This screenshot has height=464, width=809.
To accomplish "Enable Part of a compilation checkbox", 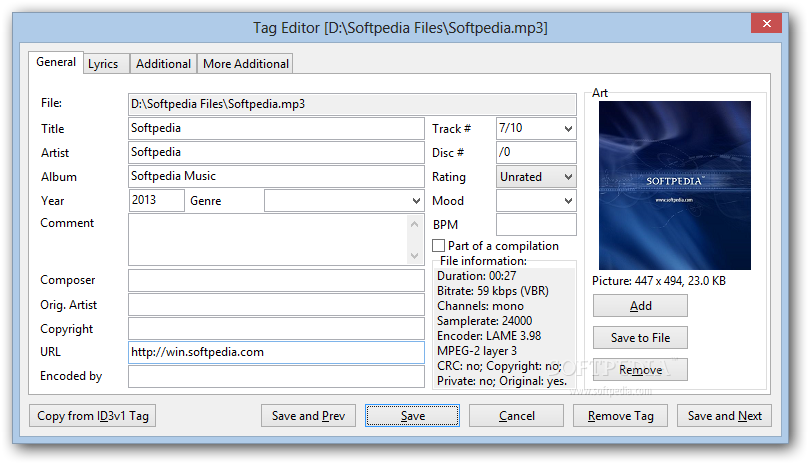I will [439, 246].
